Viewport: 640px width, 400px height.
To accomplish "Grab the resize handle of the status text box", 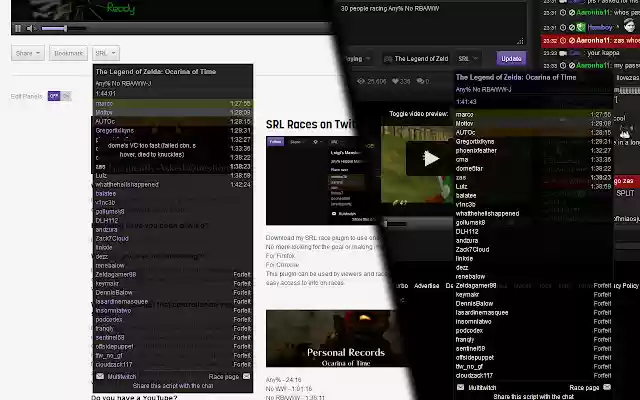I will (x=520, y=41).
